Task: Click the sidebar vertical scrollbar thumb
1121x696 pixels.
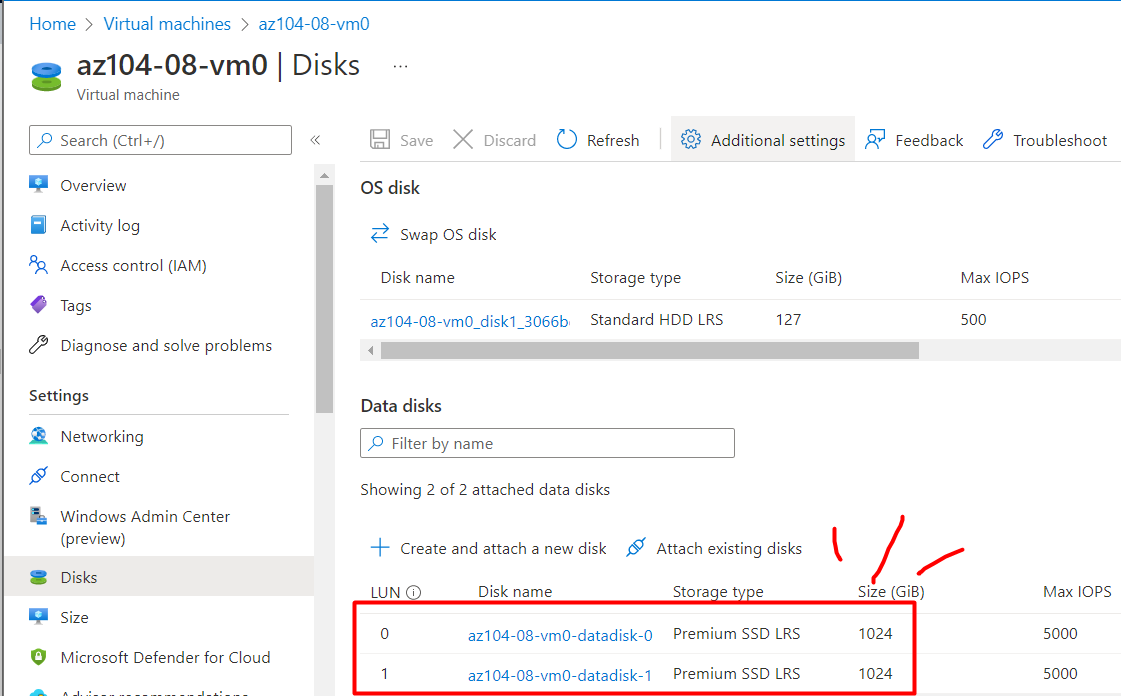Action: click(x=325, y=299)
